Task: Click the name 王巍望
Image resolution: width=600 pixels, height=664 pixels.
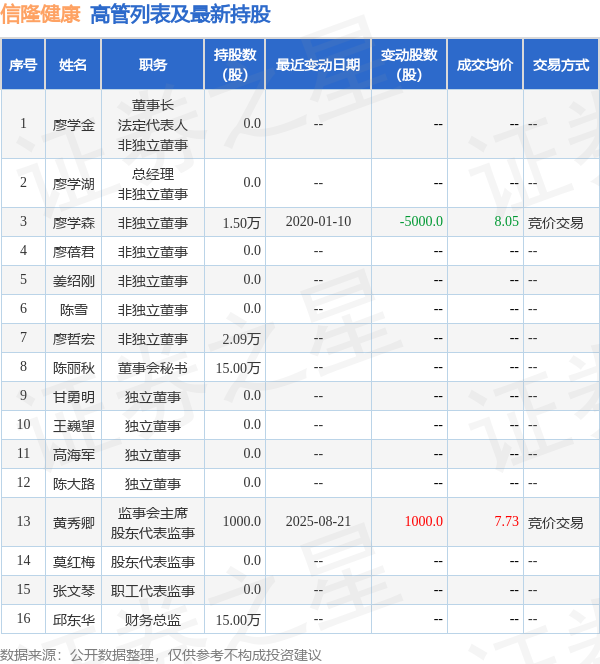Action: click(x=73, y=426)
